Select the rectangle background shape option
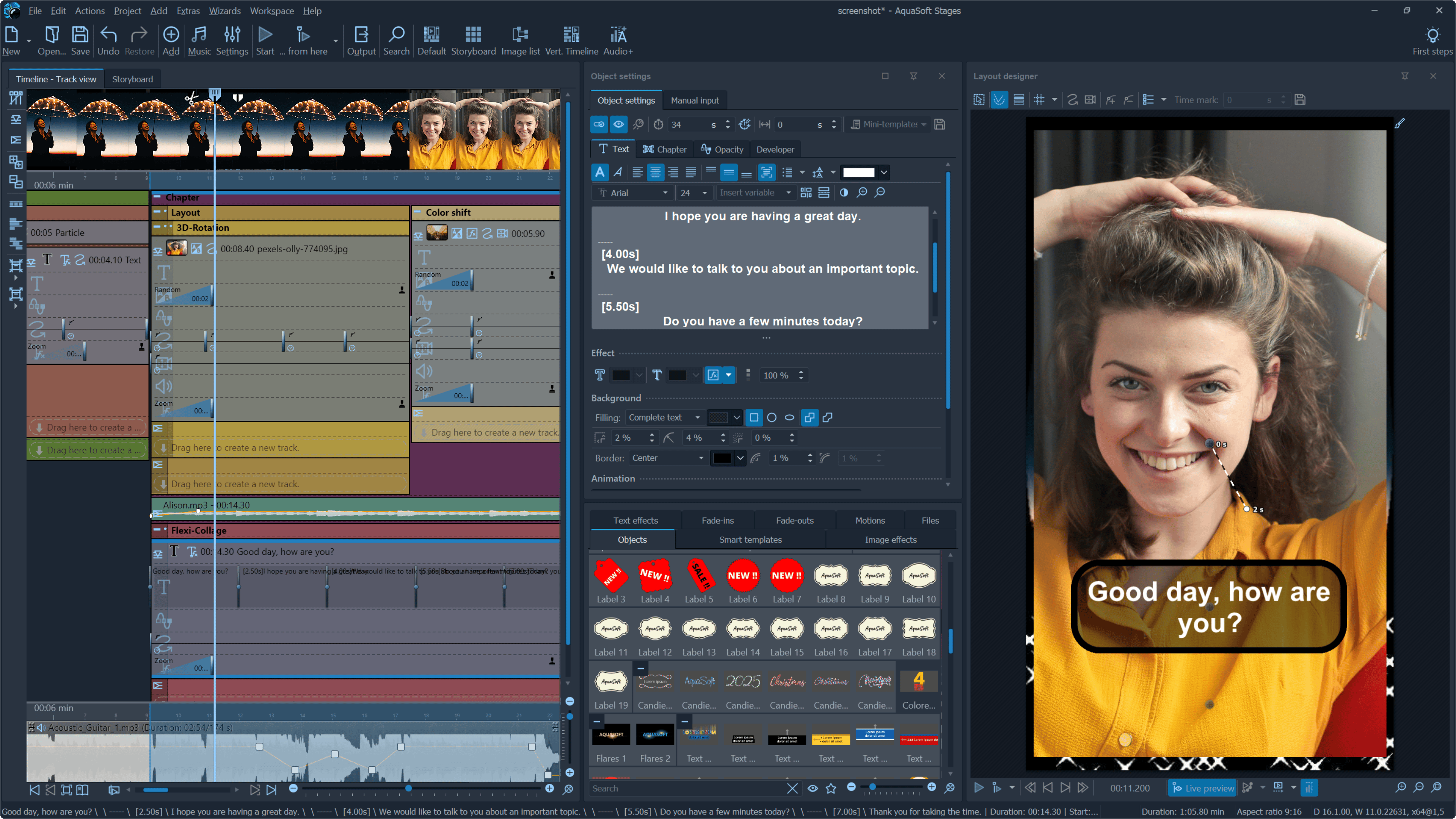The image size is (1456, 819). coord(753,418)
